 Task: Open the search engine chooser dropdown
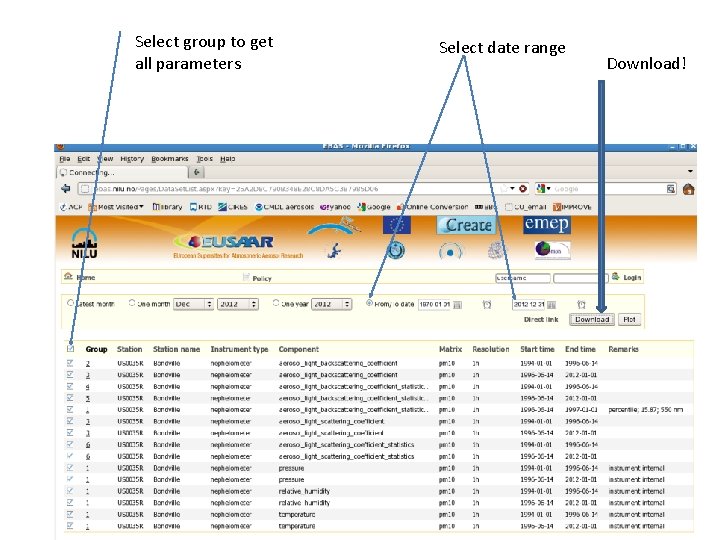(544, 189)
